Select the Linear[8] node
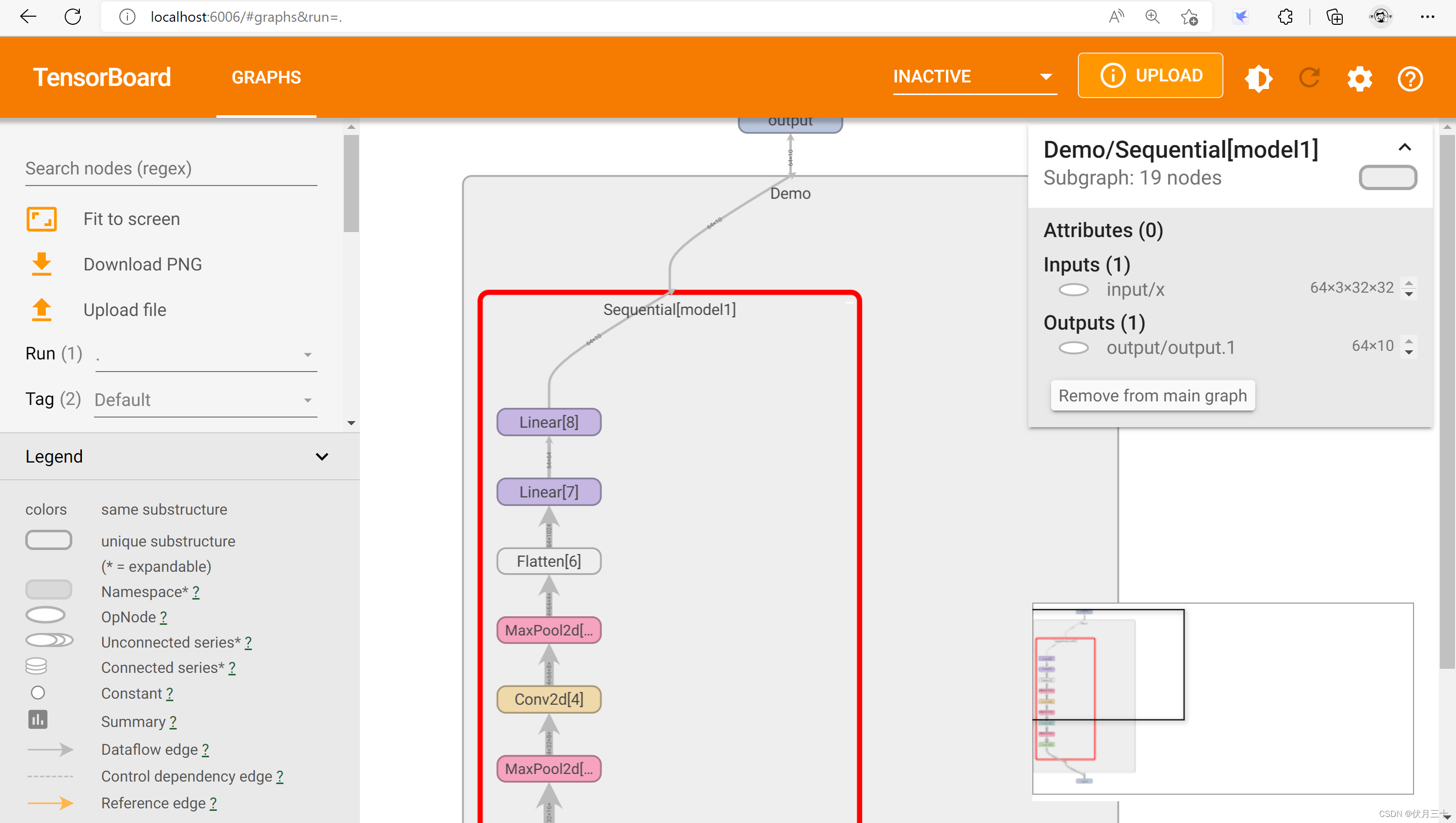The width and height of the screenshot is (1456, 823). [548, 421]
